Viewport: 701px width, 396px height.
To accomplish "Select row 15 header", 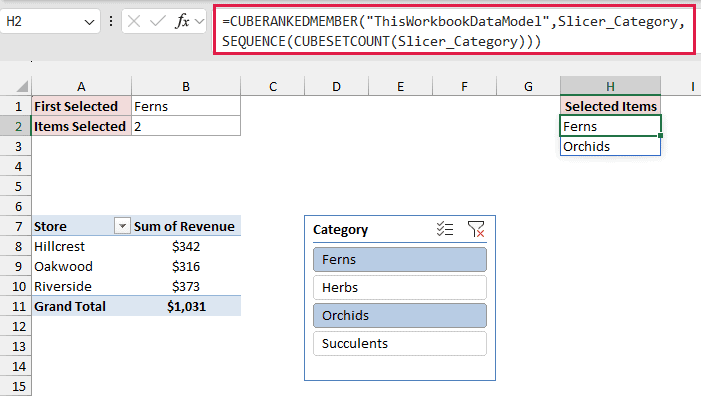I will (x=16, y=386).
